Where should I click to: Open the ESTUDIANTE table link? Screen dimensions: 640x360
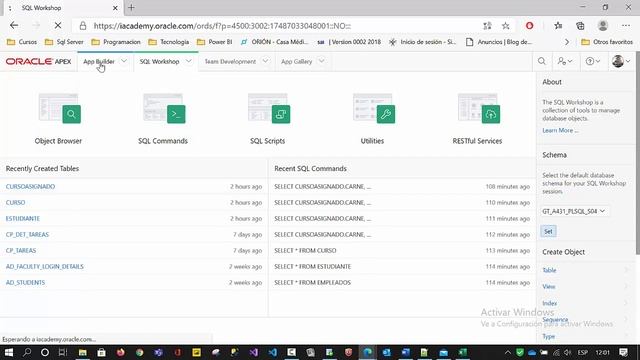(x=23, y=218)
